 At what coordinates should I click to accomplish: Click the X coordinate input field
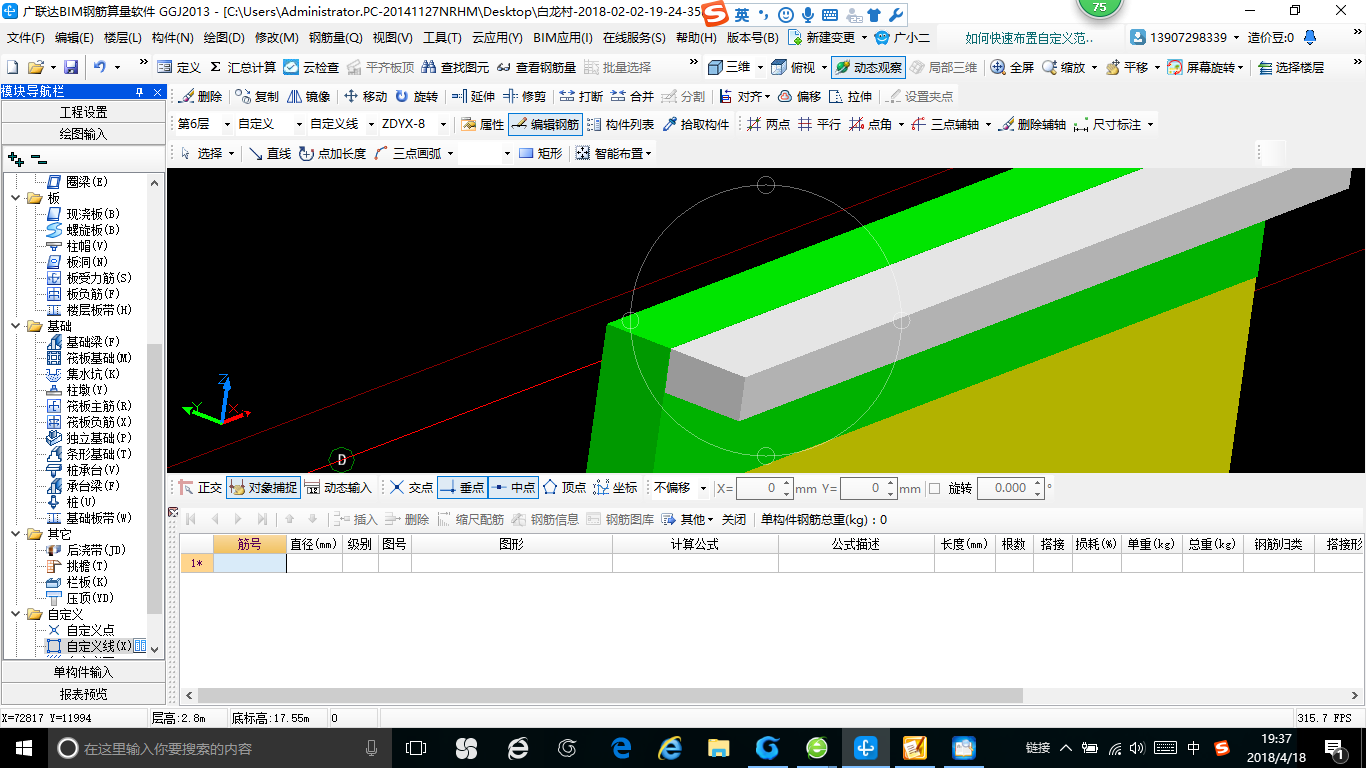(x=764, y=488)
